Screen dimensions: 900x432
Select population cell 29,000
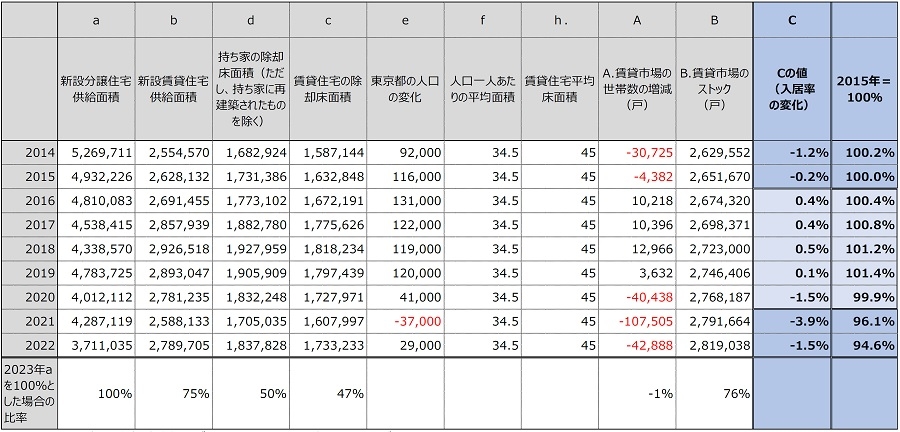pos(405,345)
